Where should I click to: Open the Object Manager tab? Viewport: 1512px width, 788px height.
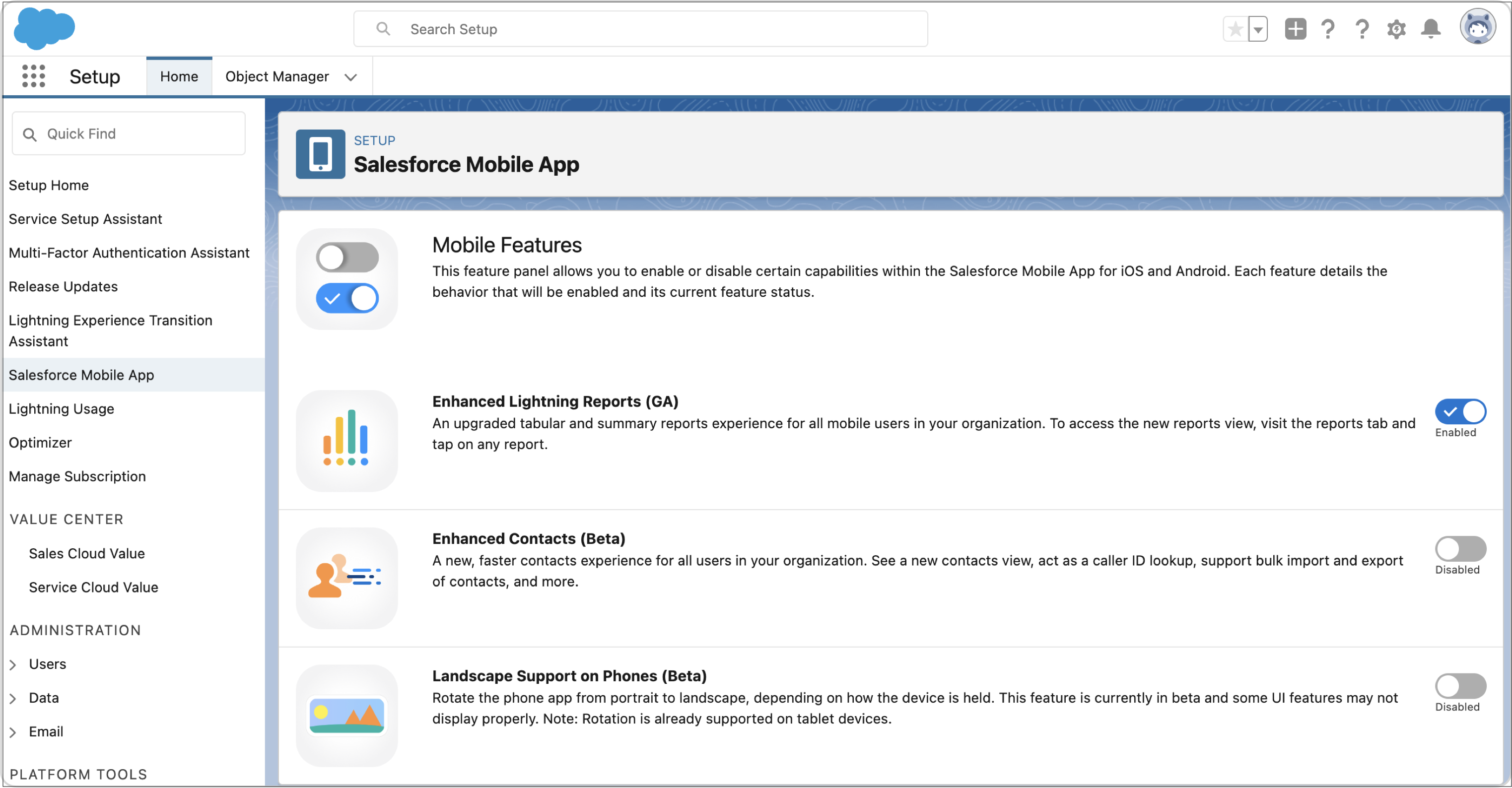(x=276, y=76)
